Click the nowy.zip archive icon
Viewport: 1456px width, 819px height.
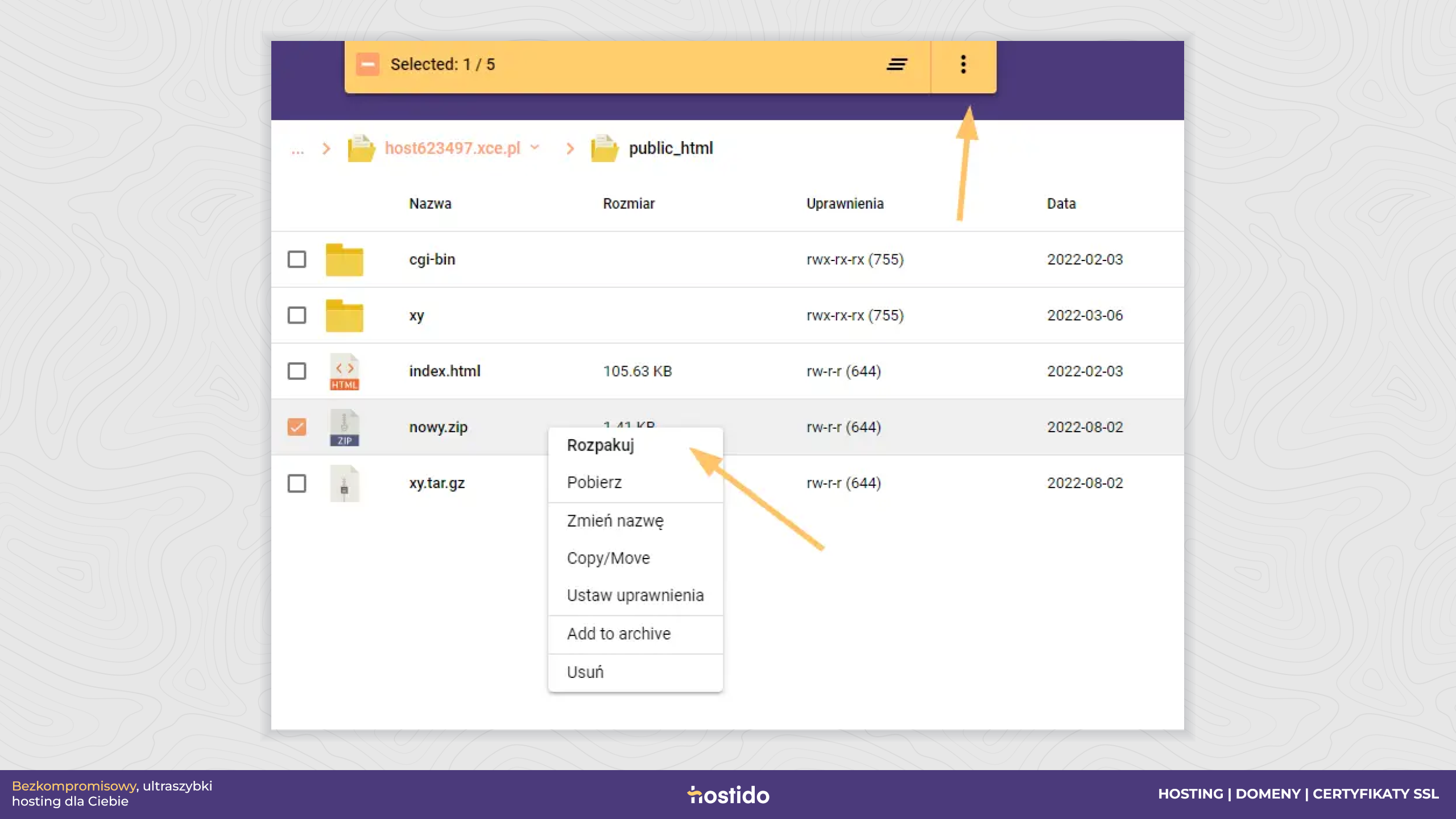[x=344, y=427]
